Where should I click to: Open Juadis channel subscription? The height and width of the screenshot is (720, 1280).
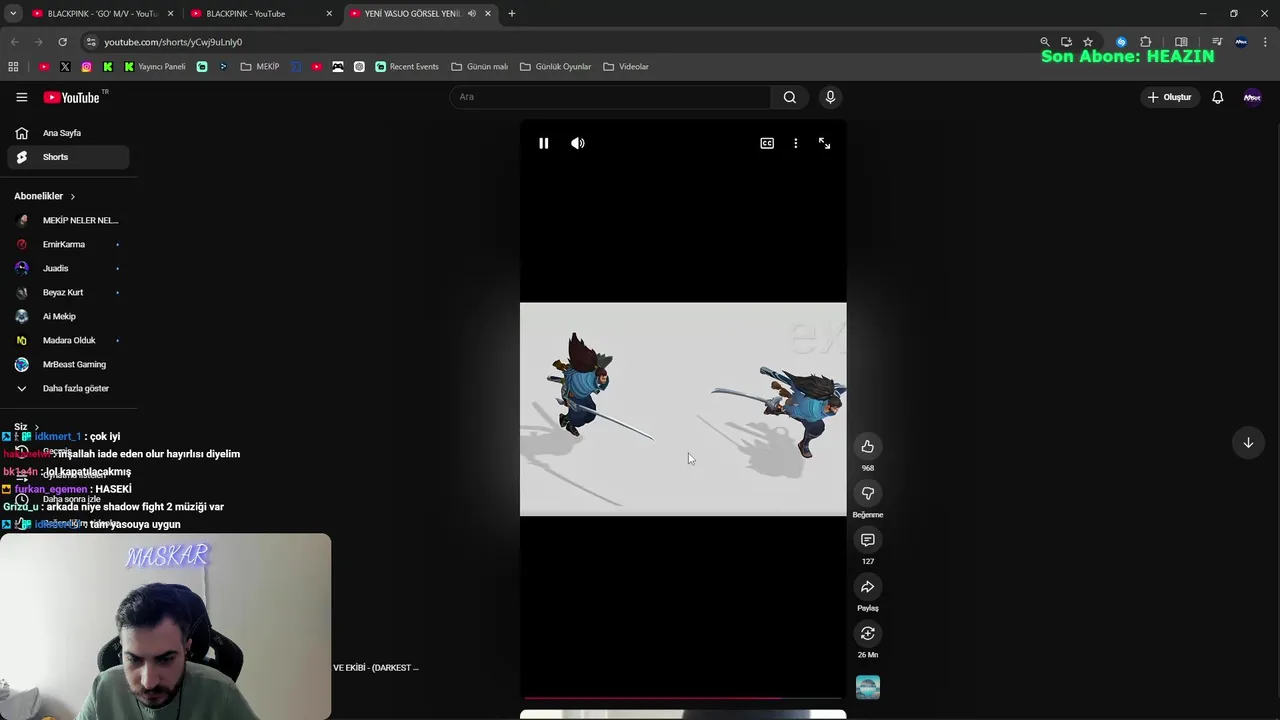tap(68, 268)
